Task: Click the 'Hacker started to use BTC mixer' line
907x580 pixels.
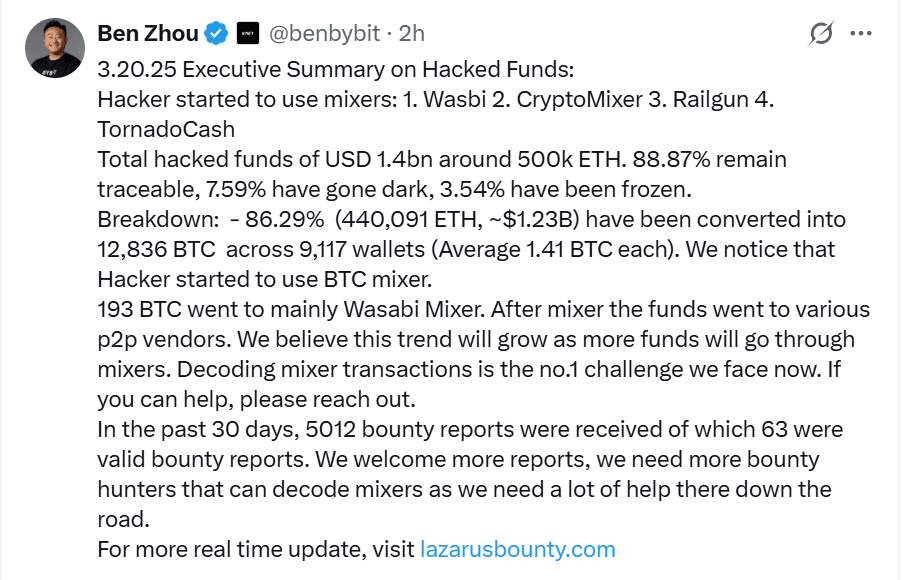Action: 265,279
